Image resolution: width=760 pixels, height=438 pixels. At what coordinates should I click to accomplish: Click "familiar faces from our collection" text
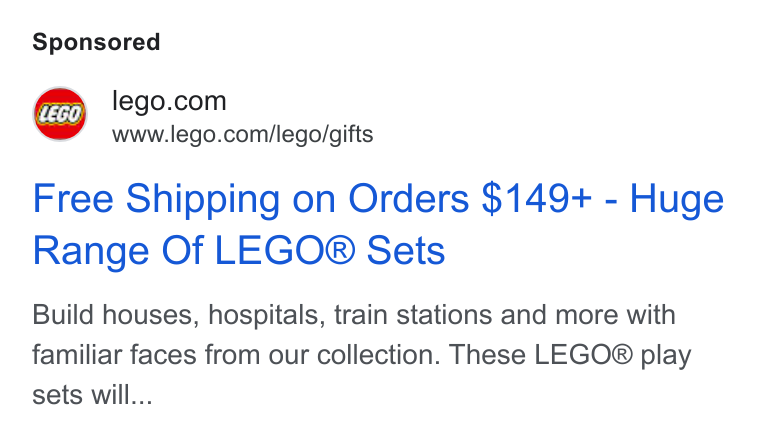(x=236, y=355)
